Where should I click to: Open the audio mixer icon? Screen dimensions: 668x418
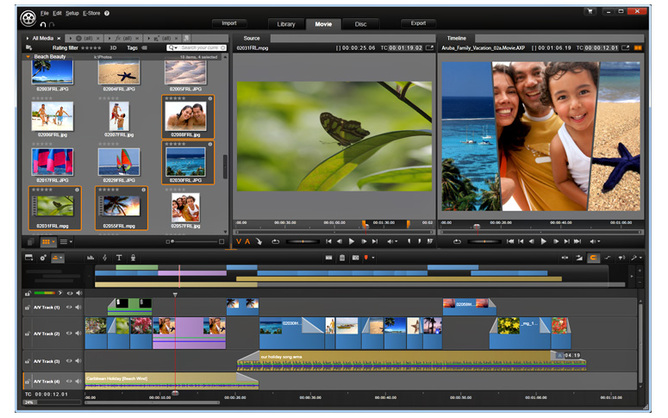click(x=90, y=257)
